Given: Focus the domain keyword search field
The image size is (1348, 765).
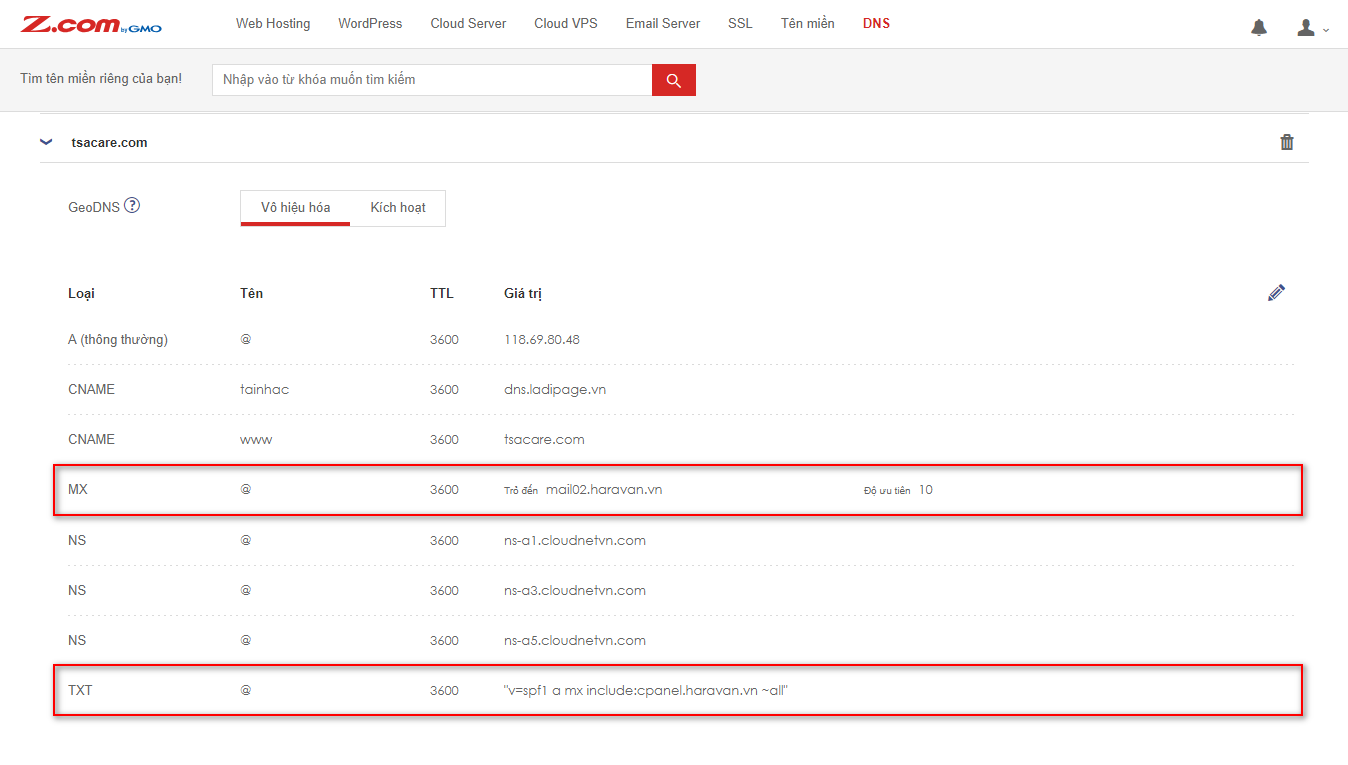Looking at the screenshot, I should [432, 80].
